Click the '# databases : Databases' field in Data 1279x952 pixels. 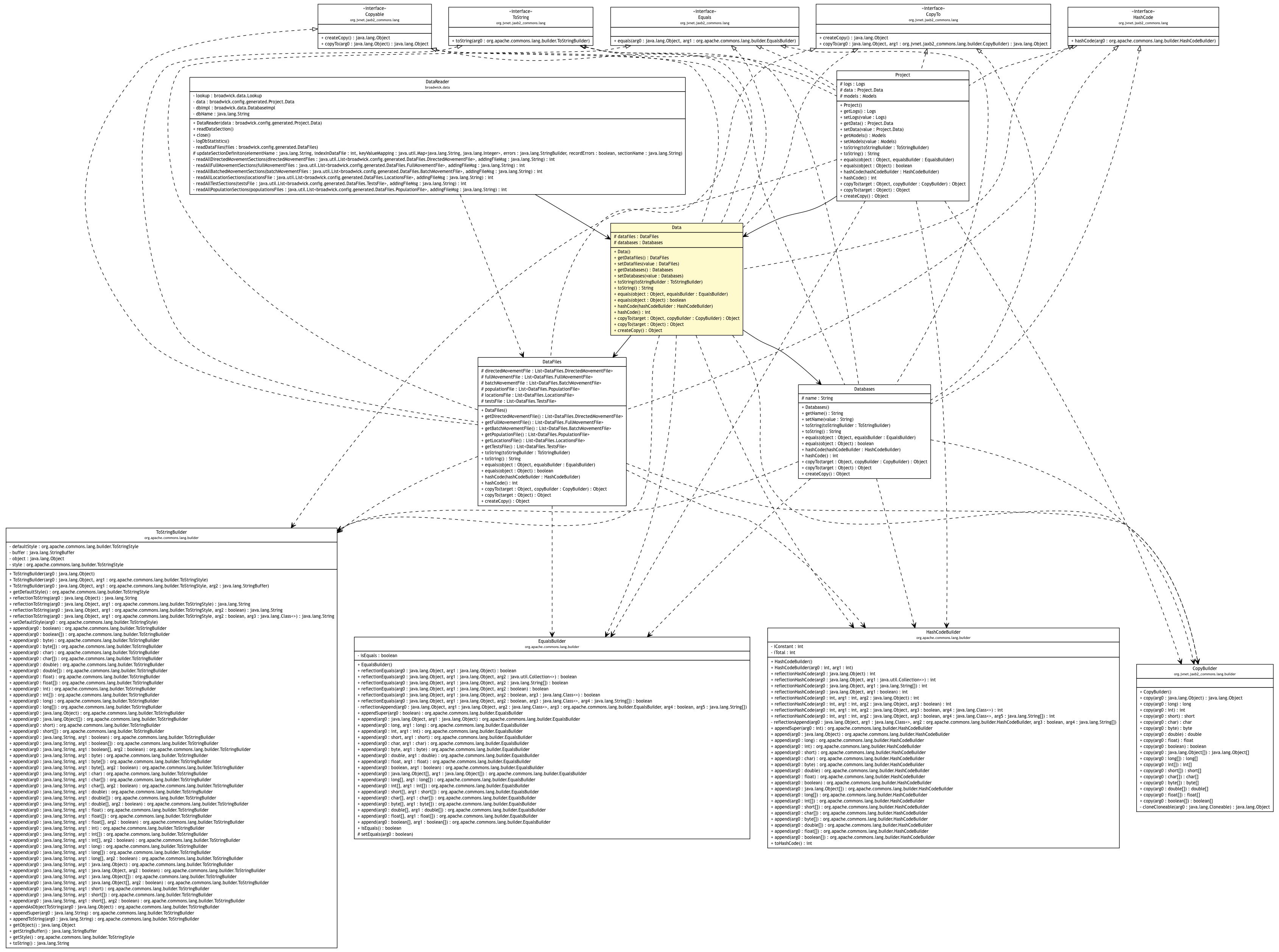tap(638, 243)
